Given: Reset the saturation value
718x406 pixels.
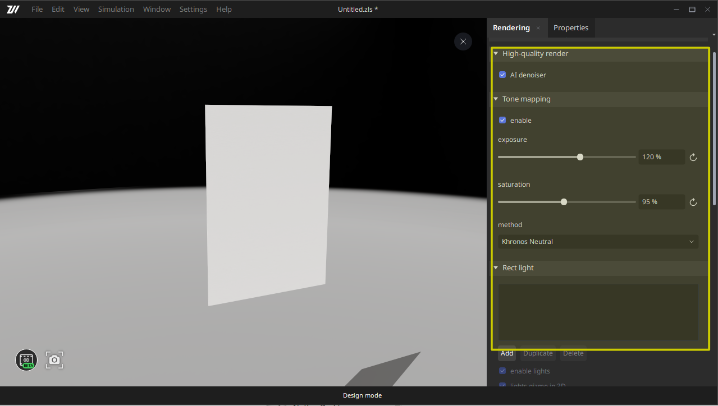Looking at the screenshot, I should [693, 202].
